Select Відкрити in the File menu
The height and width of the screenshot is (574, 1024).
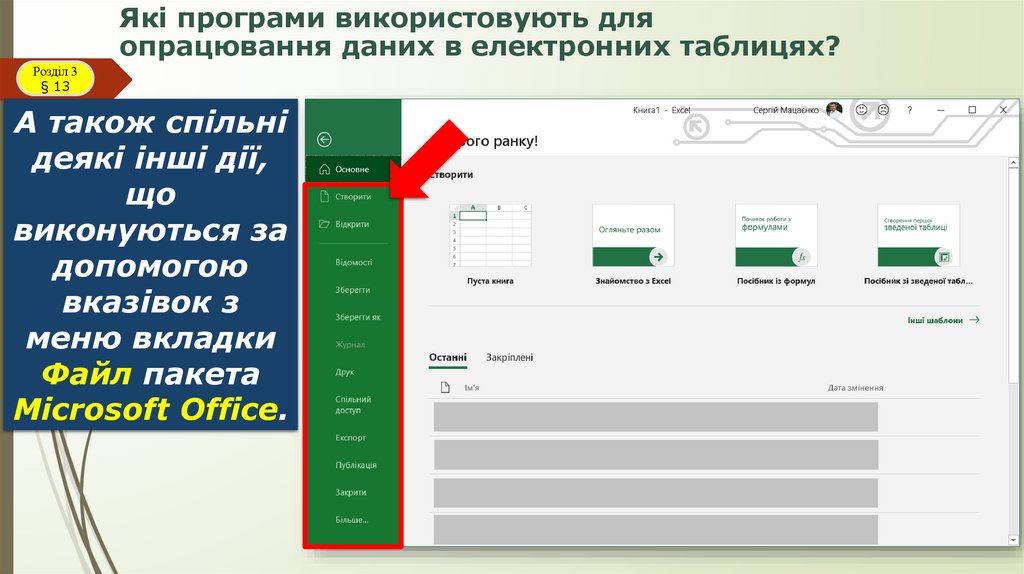(353, 224)
